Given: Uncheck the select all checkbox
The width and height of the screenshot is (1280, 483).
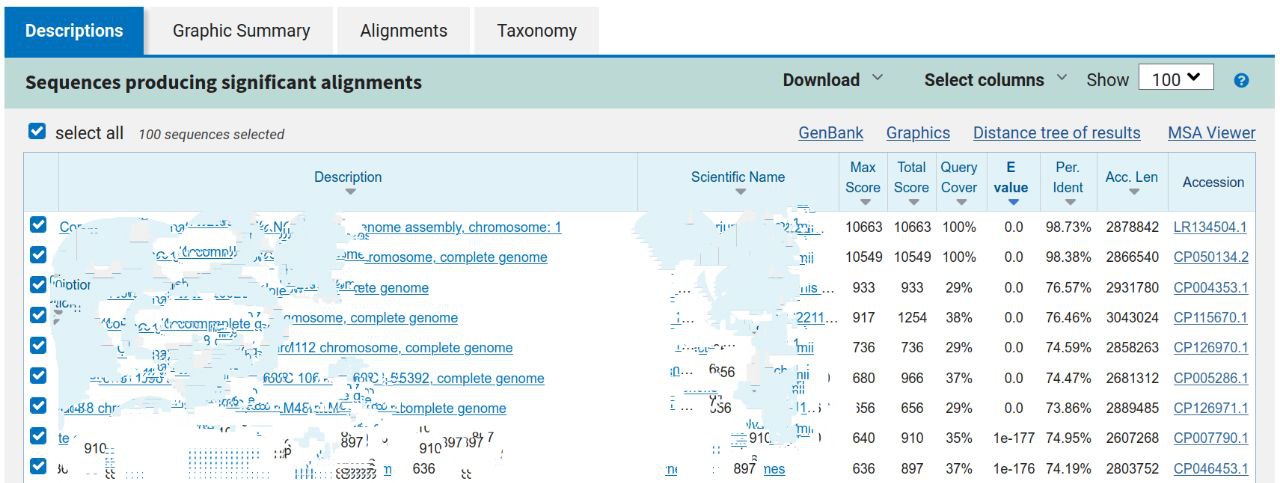Looking at the screenshot, I should click(x=37, y=132).
